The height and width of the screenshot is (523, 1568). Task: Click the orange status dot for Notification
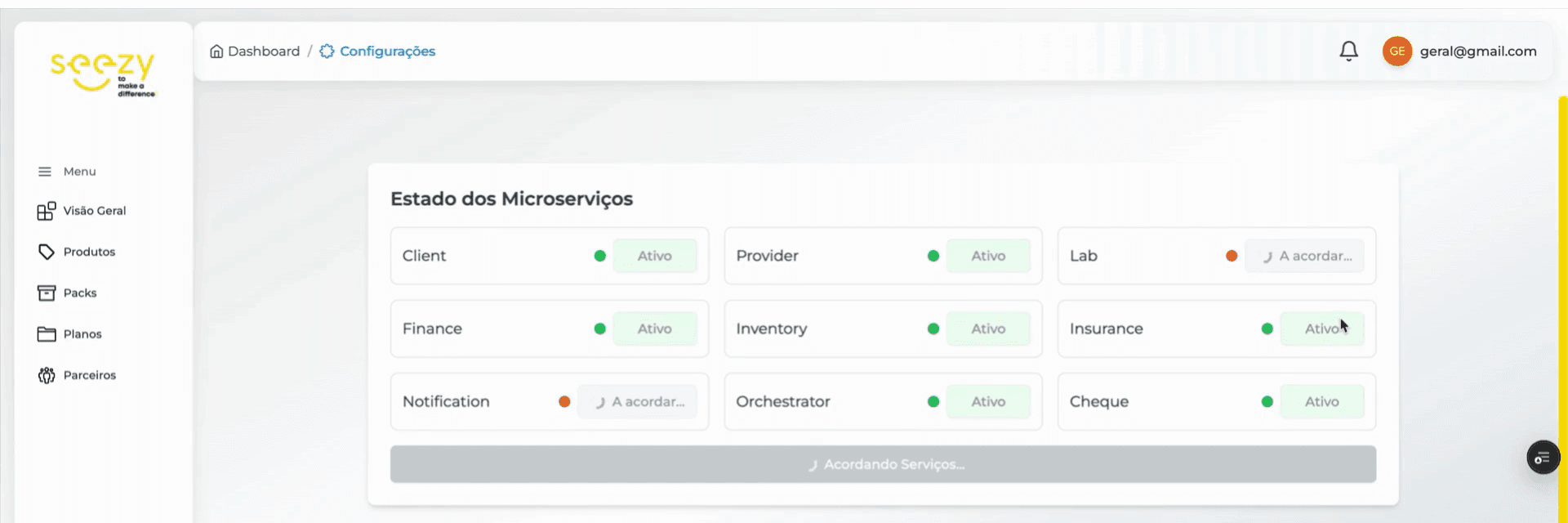(x=564, y=401)
